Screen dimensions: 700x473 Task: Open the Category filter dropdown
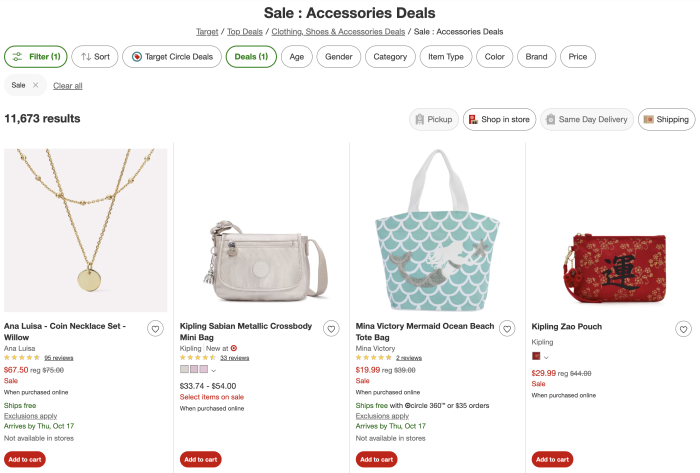(390, 57)
